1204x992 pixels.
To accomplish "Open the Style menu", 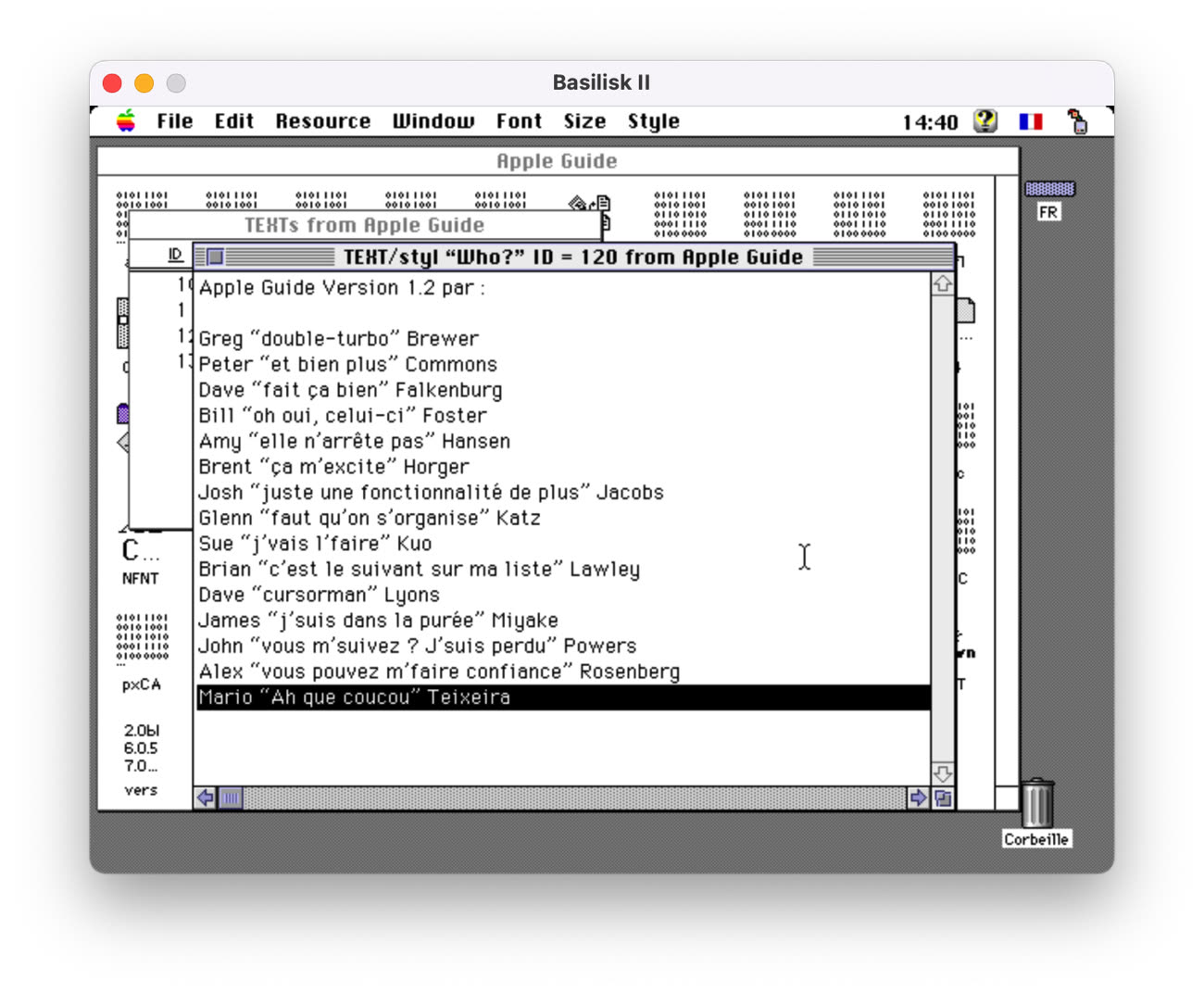I will pyautogui.click(x=654, y=121).
